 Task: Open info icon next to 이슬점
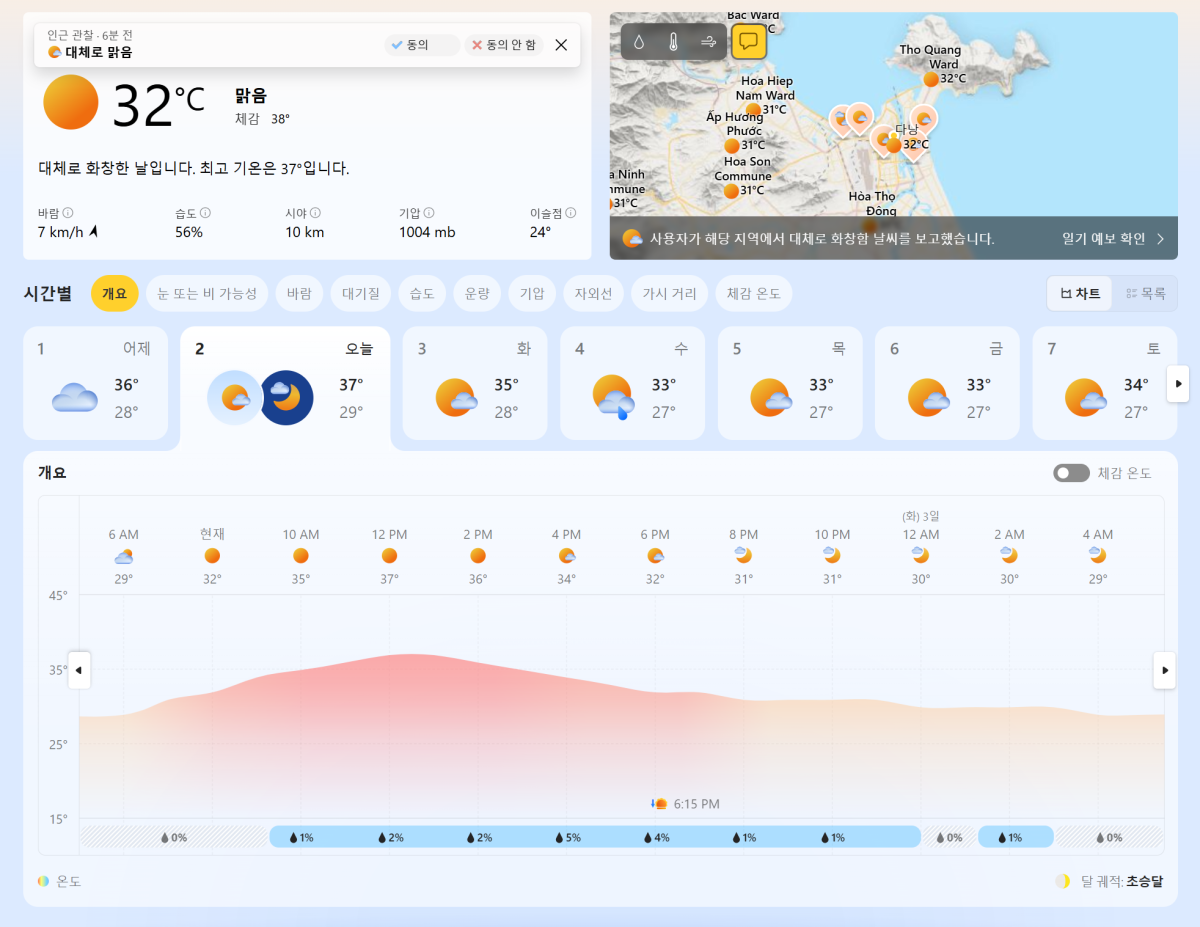(x=571, y=213)
